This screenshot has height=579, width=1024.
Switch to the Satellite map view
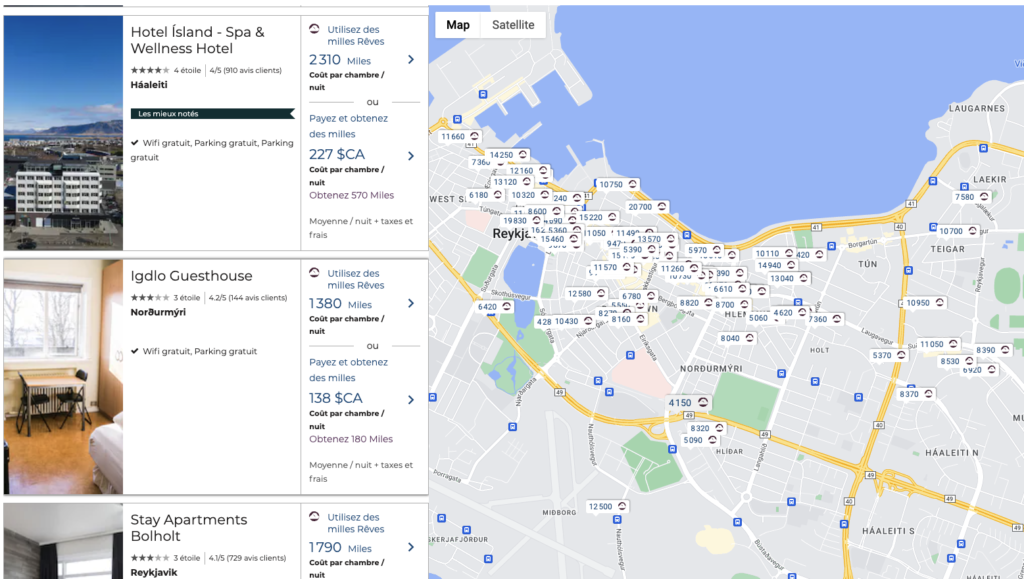click(x=513, y=25)
